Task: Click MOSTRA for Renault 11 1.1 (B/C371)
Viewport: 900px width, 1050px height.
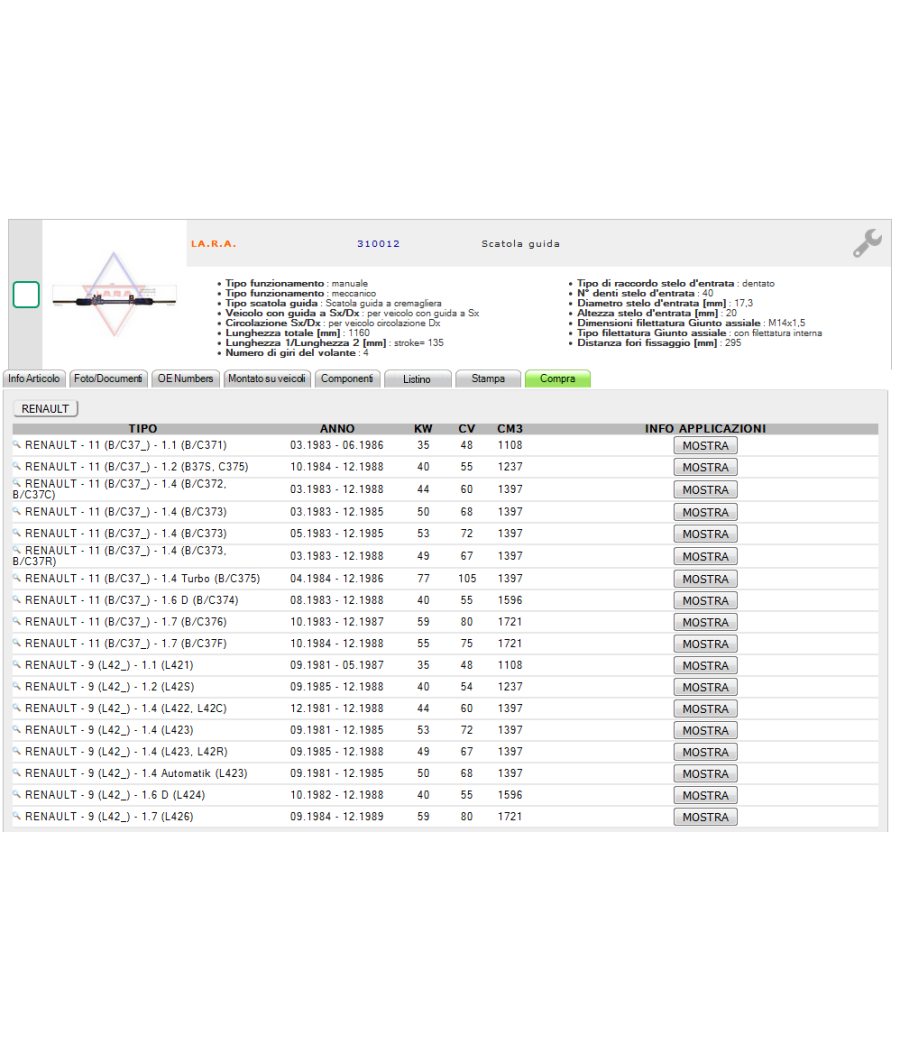Action: pyautogui.click(x=705, y=446)
